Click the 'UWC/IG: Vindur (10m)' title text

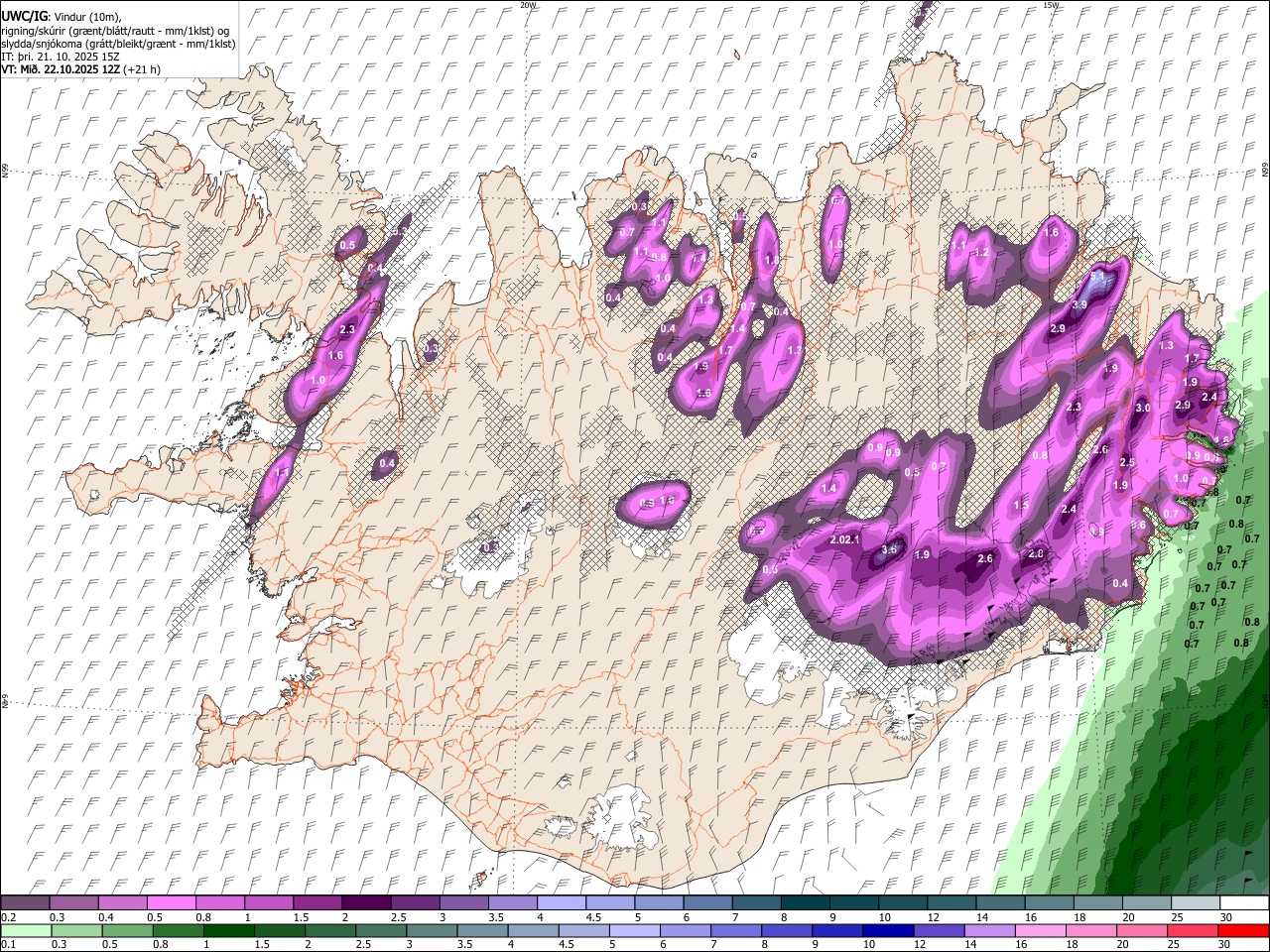coord(62,17)
